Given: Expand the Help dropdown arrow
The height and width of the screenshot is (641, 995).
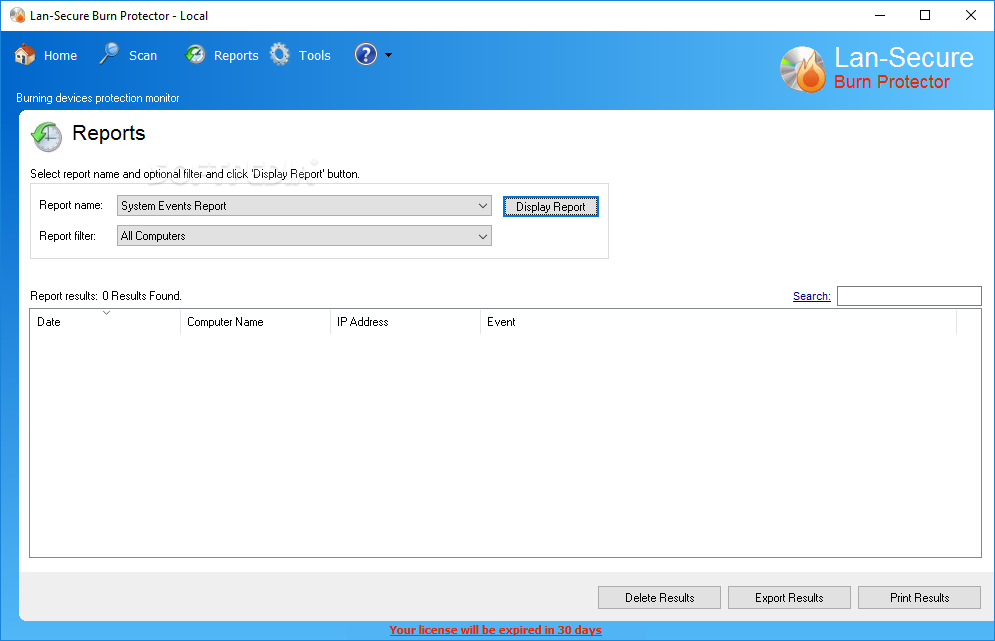Looking at the screenshot, I should pos(388,55).
